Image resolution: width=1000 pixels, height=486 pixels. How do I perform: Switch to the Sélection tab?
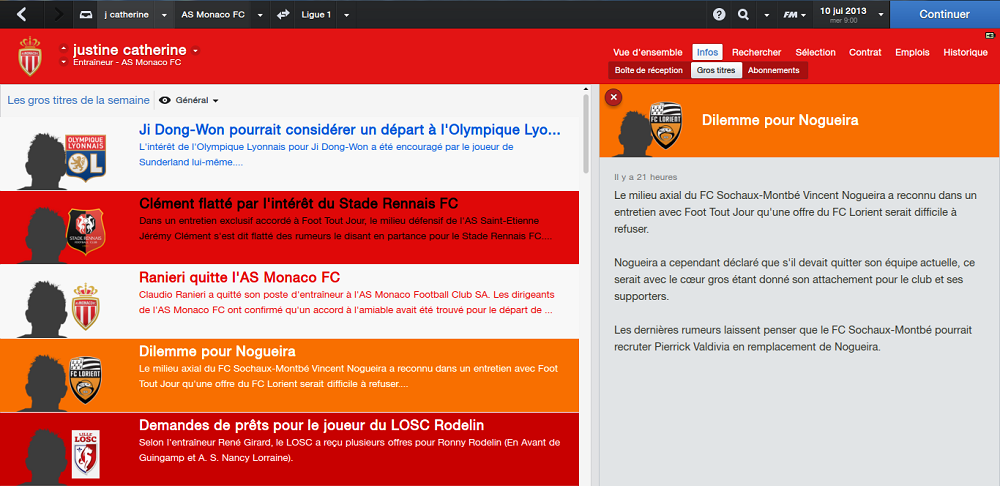(816, 52)
